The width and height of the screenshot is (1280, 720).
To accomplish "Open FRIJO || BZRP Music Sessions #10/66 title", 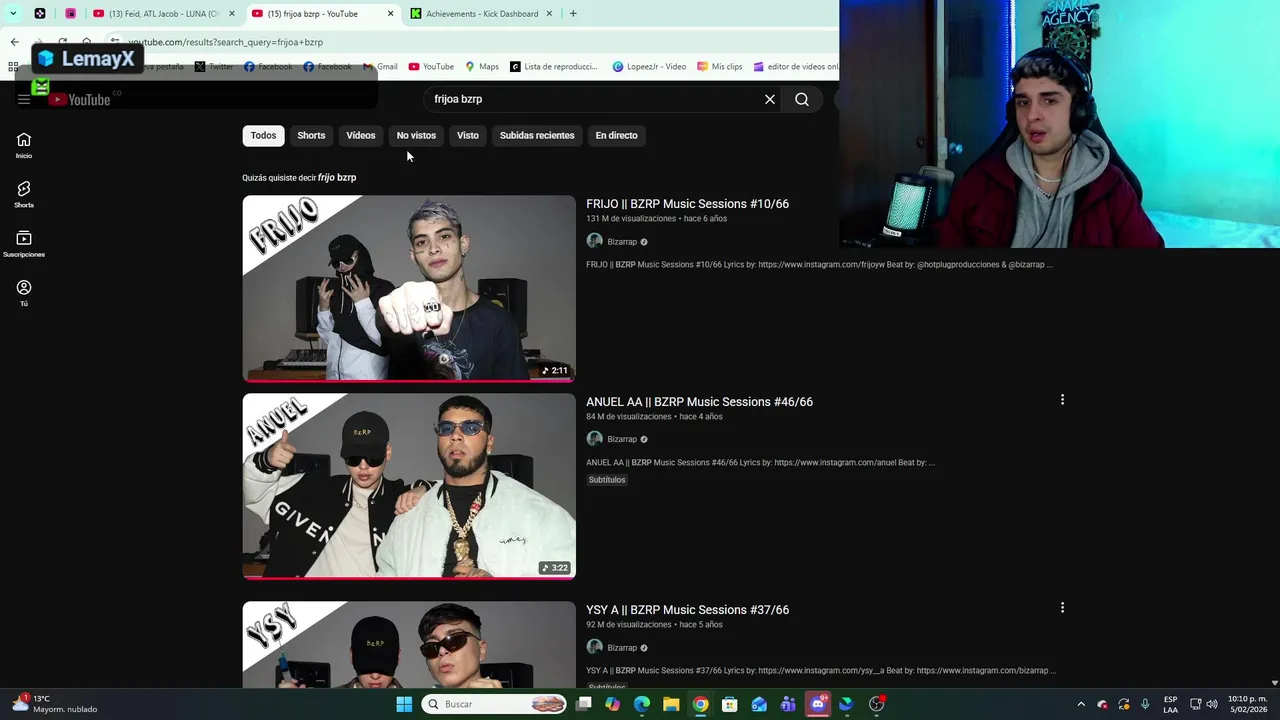I will 687,204.
